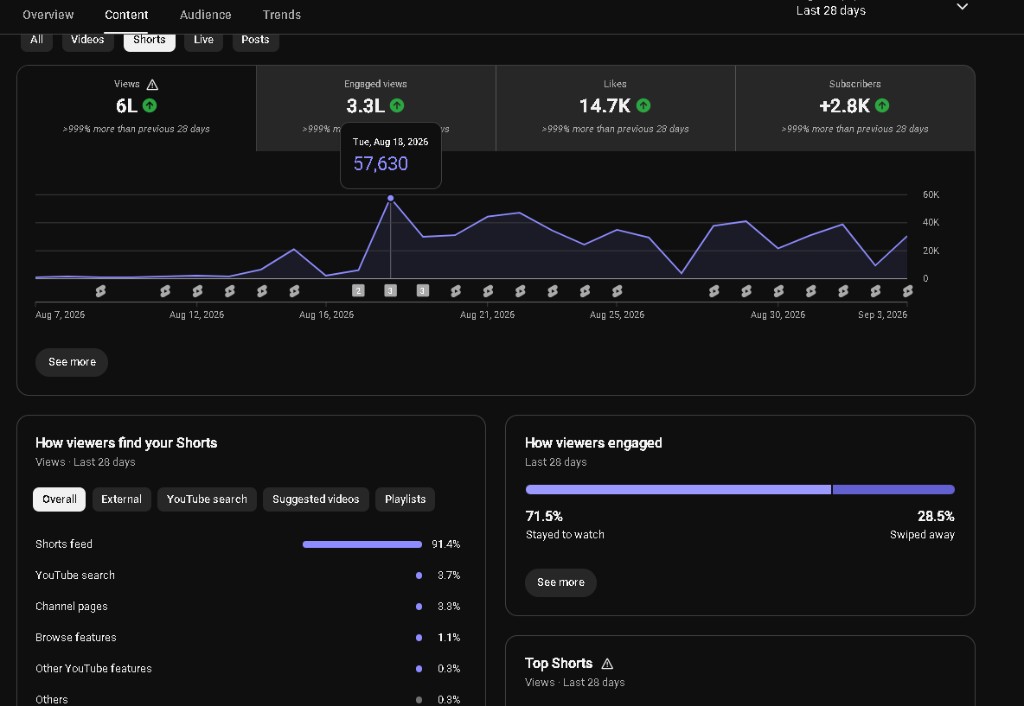Select the Views metric card
The height and width of the screenshot is (706, 1024).
coord(136,108)
